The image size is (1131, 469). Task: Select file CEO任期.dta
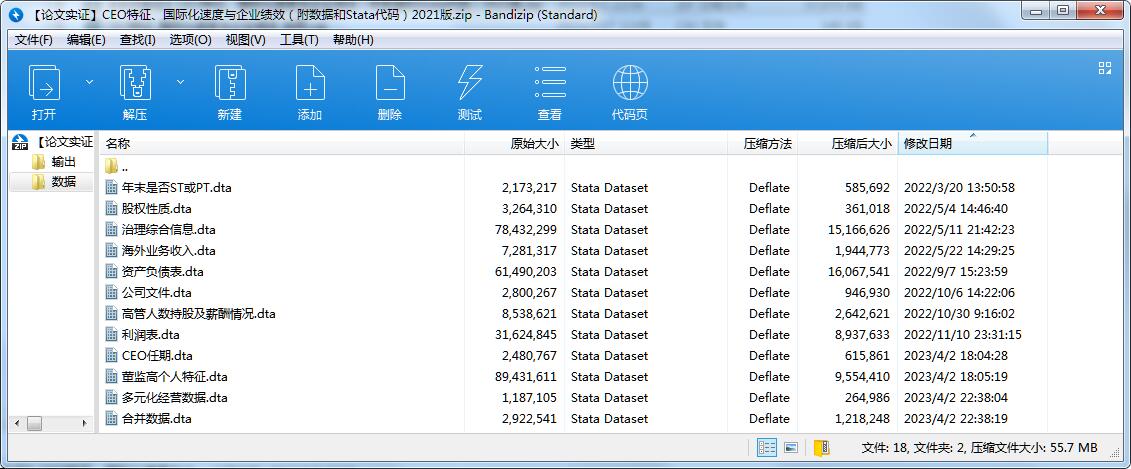point(157,355)
